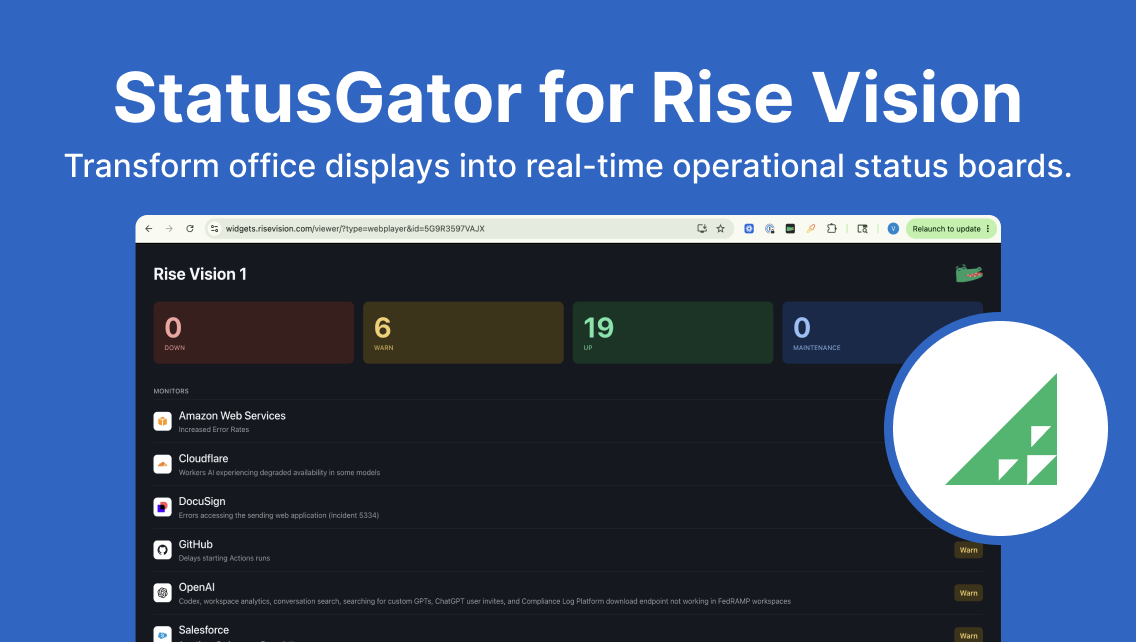Click the browser forward arrow
Screen dimensions: 1136x642
[x=169, y=228]
